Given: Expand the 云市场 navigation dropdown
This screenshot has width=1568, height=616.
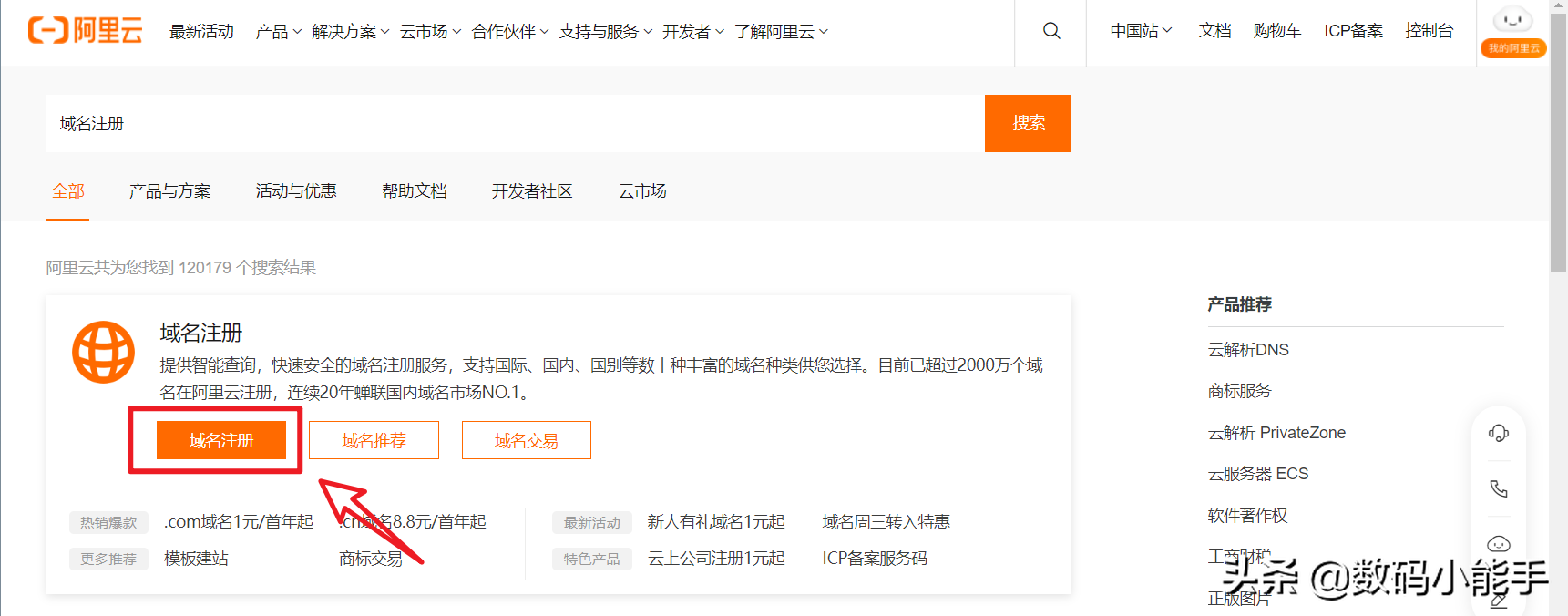Looking at the screenshot, I should tap(430, 32).
